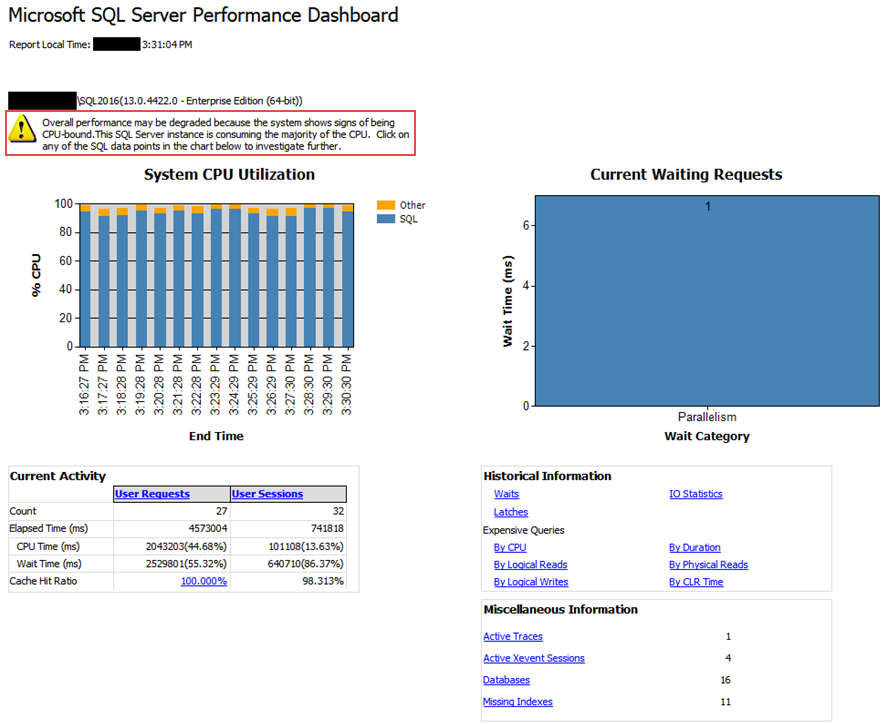Click the Parallelism wait bar in chart
Screen dimensions: 884x724
[707, 301]
